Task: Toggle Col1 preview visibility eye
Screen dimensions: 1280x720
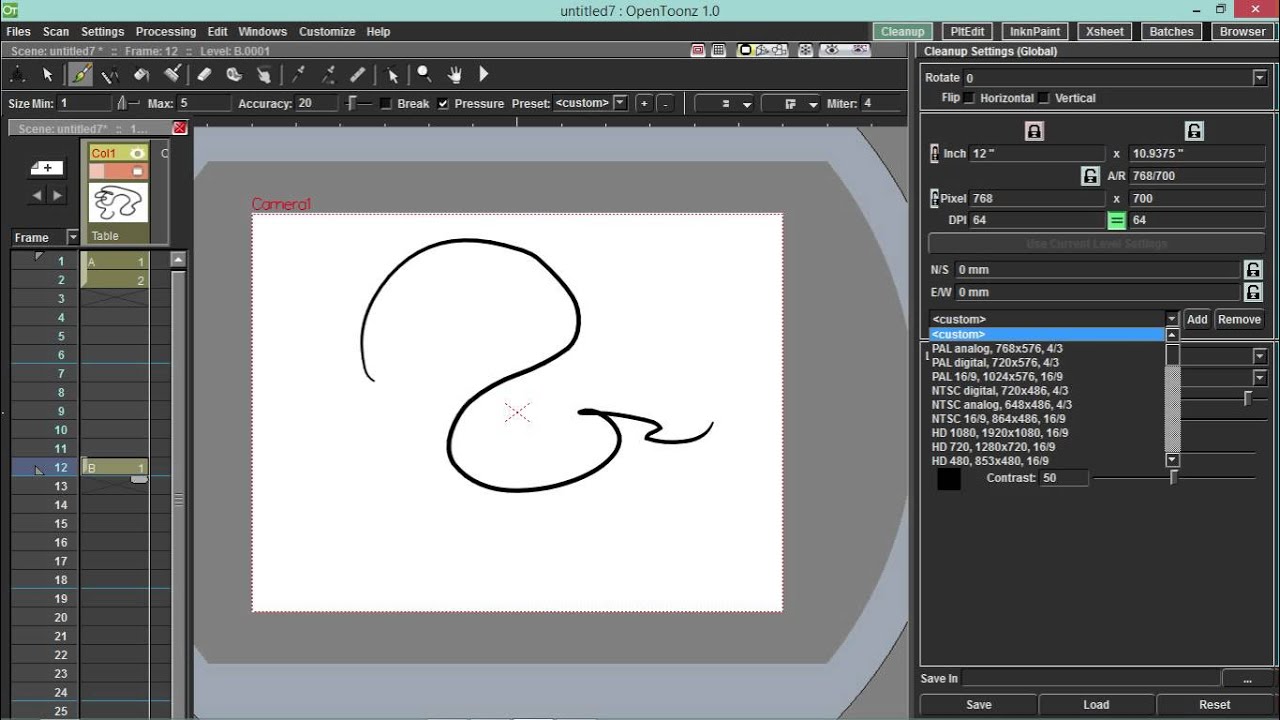Action: point(138,153)
